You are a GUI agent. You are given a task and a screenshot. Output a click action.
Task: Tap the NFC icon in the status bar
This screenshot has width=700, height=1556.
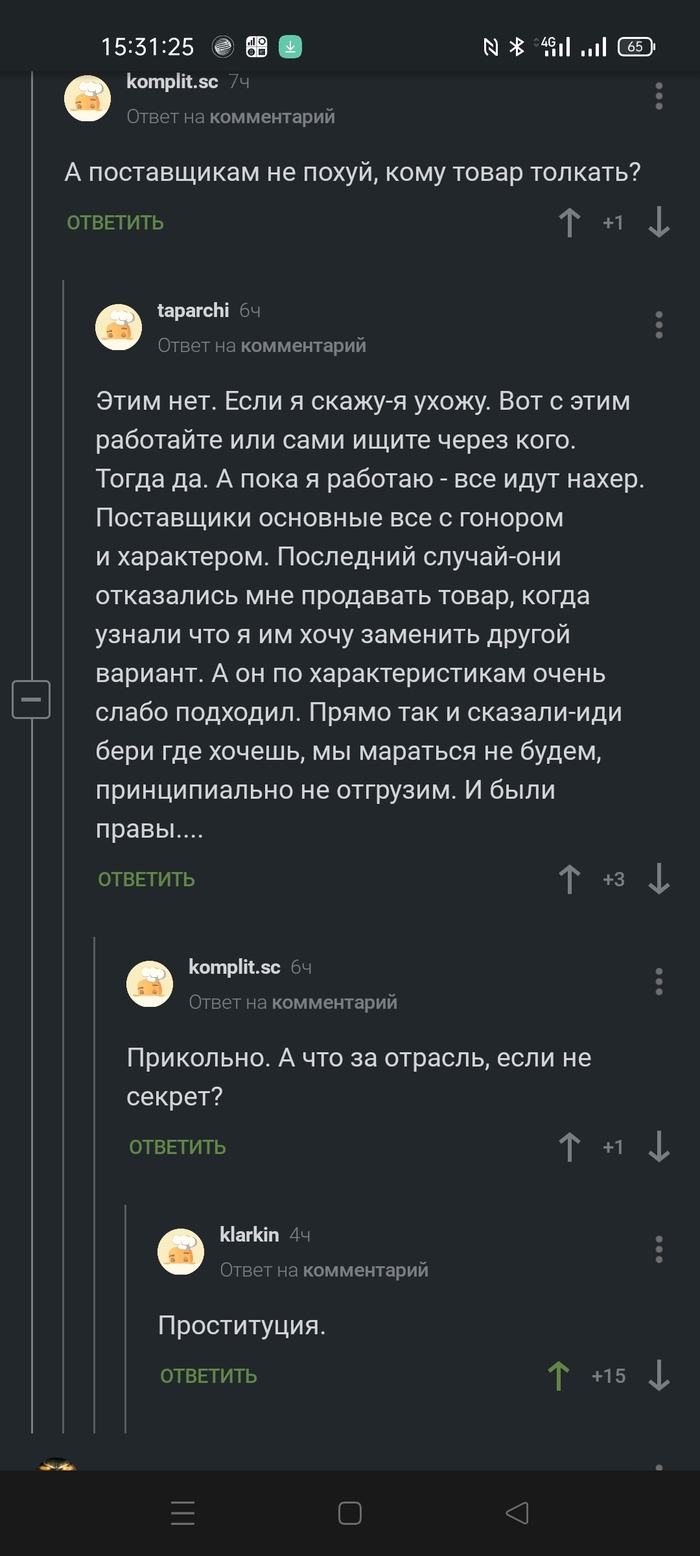click(491, 45)
